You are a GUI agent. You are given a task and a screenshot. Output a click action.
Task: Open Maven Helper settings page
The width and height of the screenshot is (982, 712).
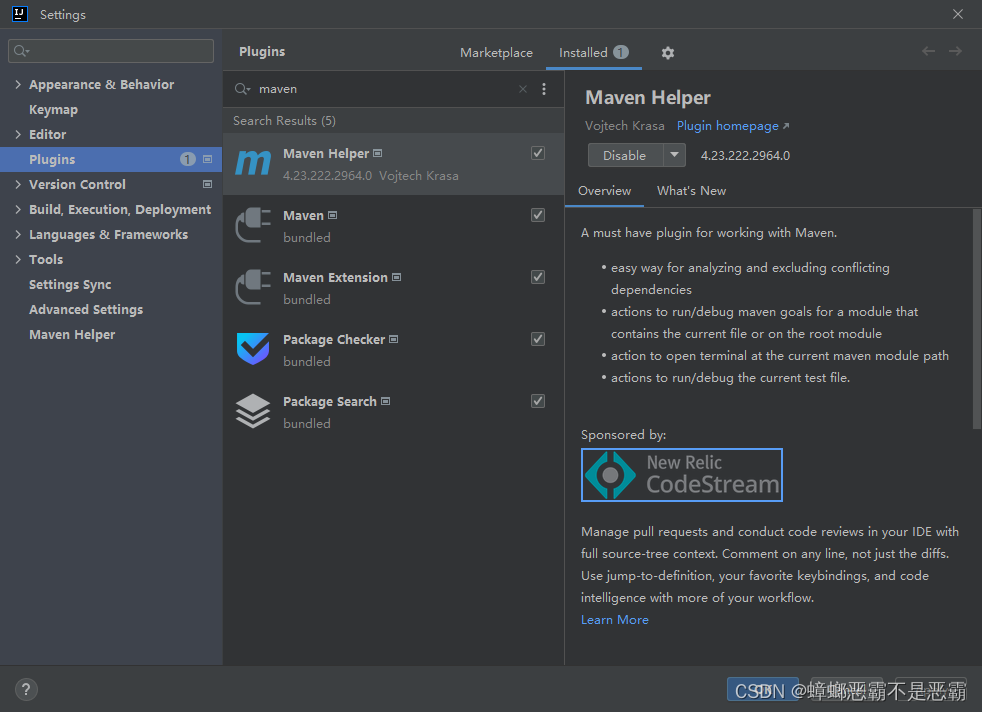pyautogui.click(x=72, y=334)
